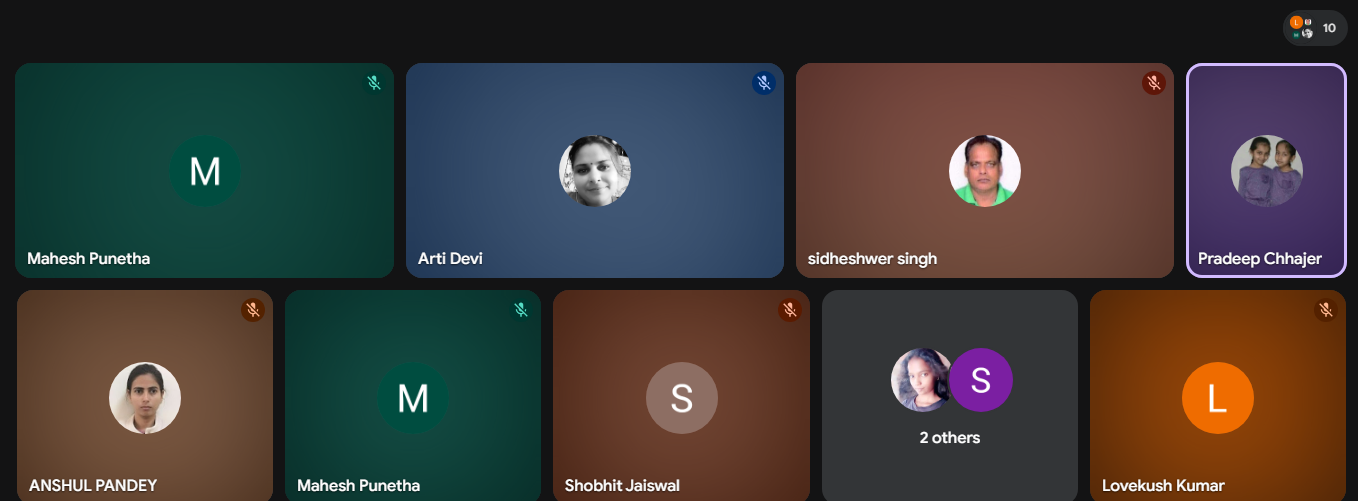Click muted mic on Mahesh Punetha tile beside Shobhit Jaiswal
This screenshot has height=501, width=1358.
[x=521, y=310]
